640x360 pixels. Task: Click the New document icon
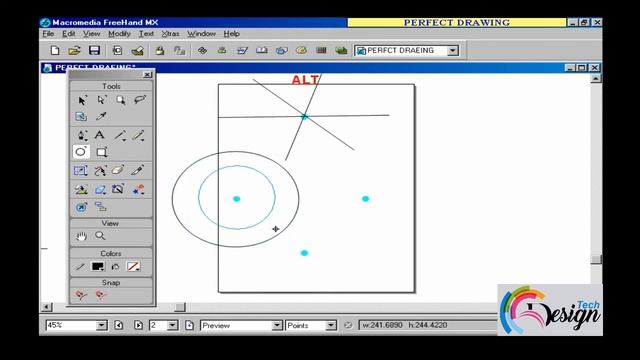click(x=55, y=50)
